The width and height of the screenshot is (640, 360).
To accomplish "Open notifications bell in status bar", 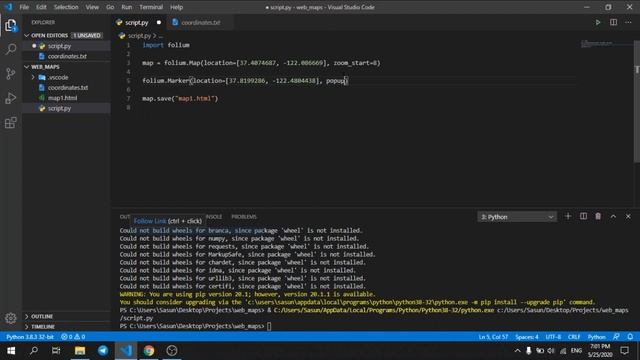I will pyautogui.click(x=630, y=337).
